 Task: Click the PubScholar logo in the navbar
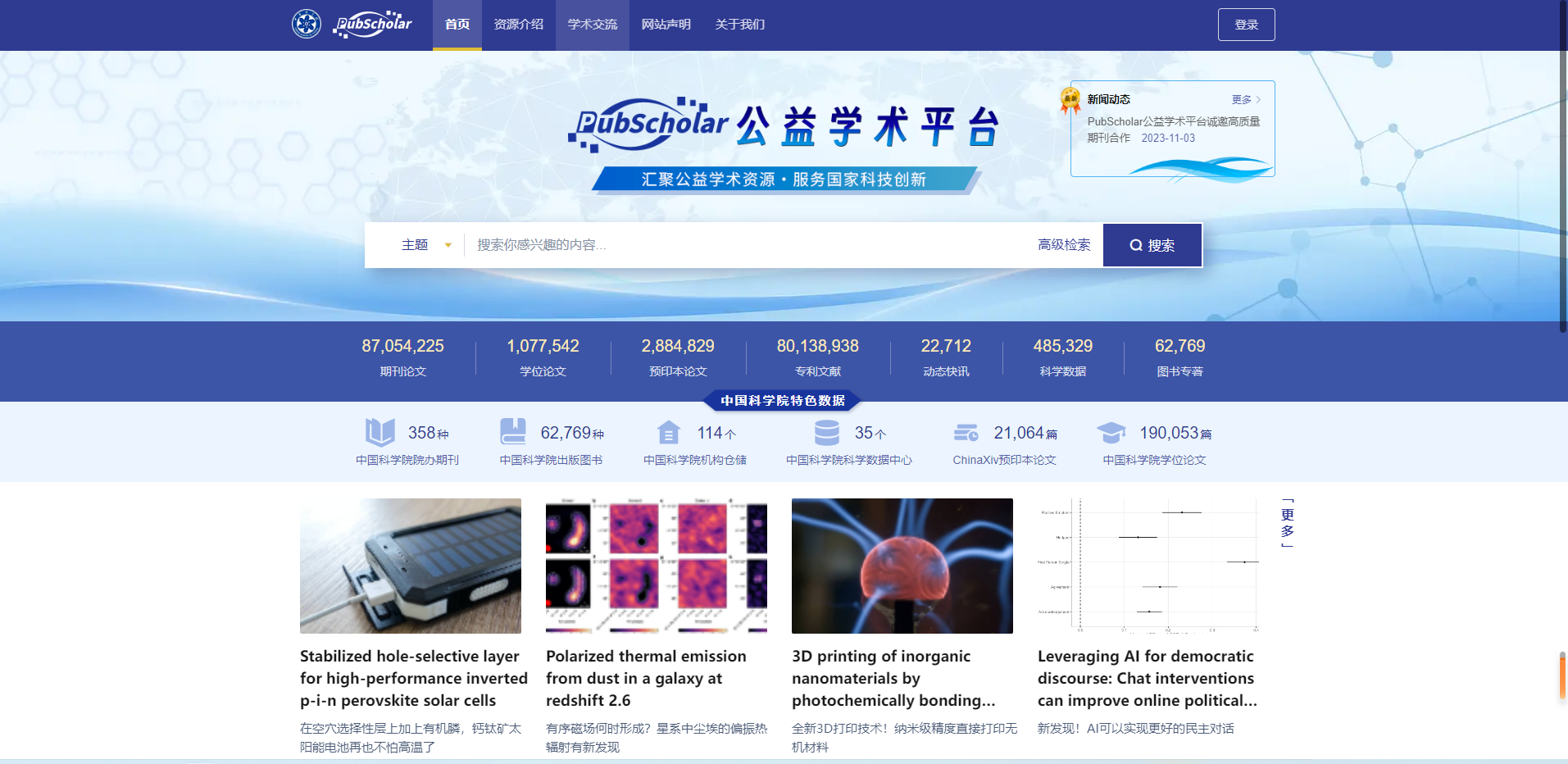(373, 25)
